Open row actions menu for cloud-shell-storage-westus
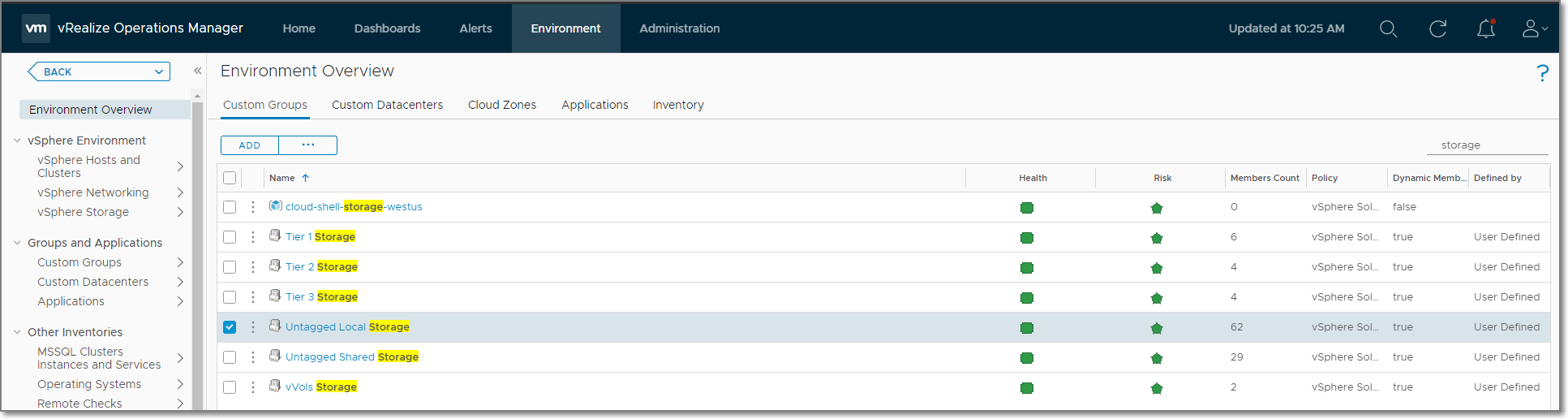 [253, 207]
